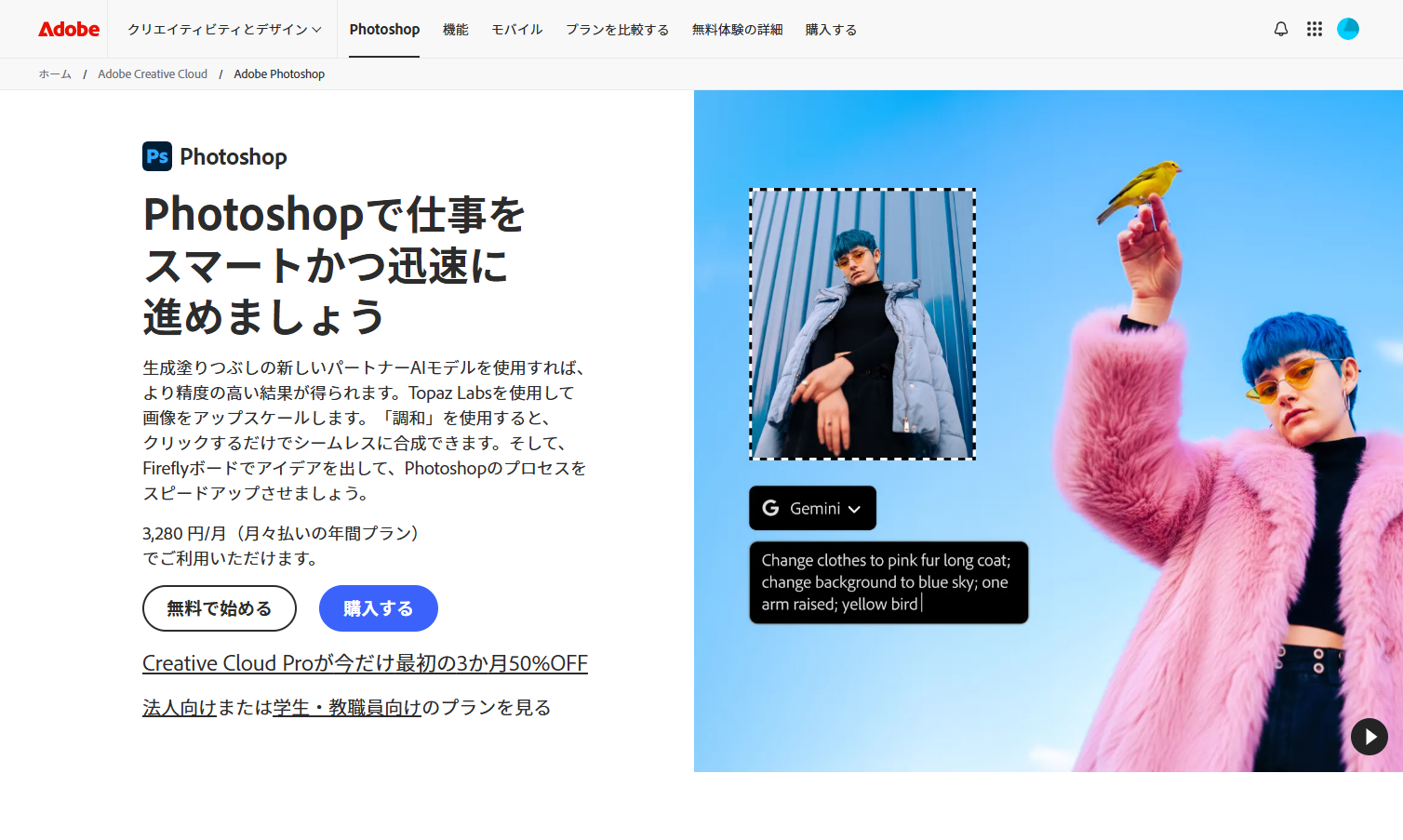Click the blue 購入する button
The image size is (1403, 840).
pyautogui.click(x=379, y=608)
